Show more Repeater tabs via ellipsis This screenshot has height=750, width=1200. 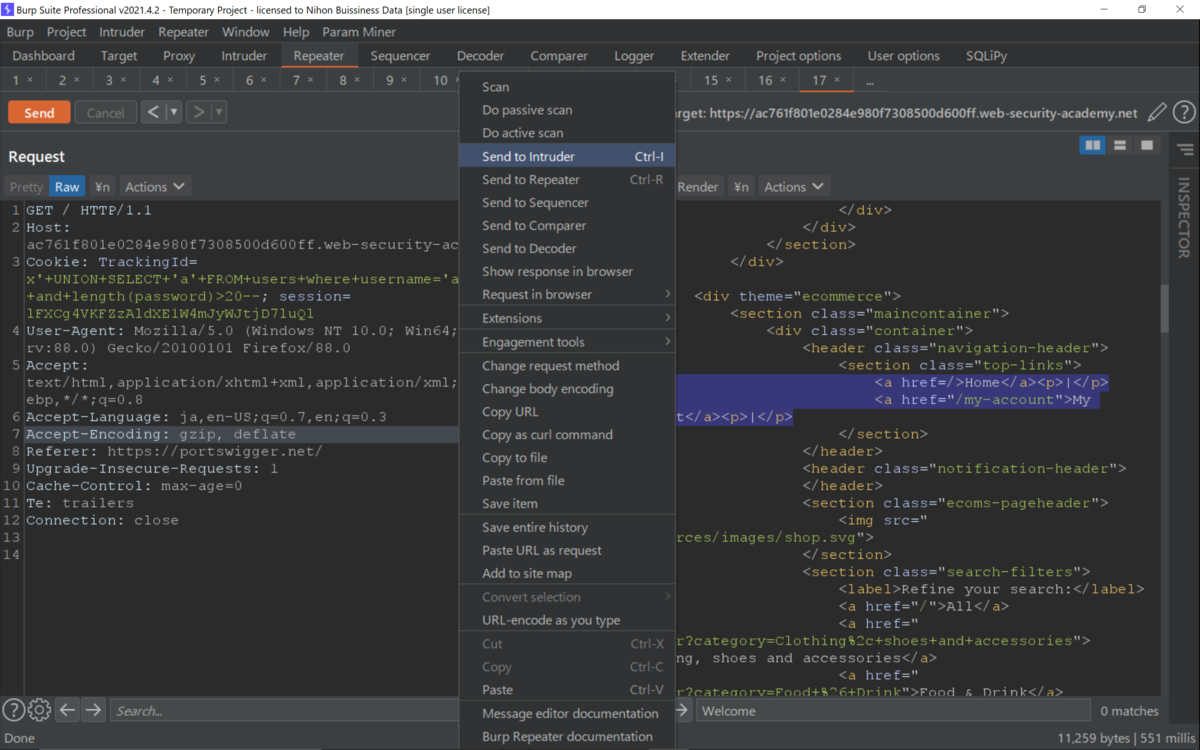tap(869, 80)
